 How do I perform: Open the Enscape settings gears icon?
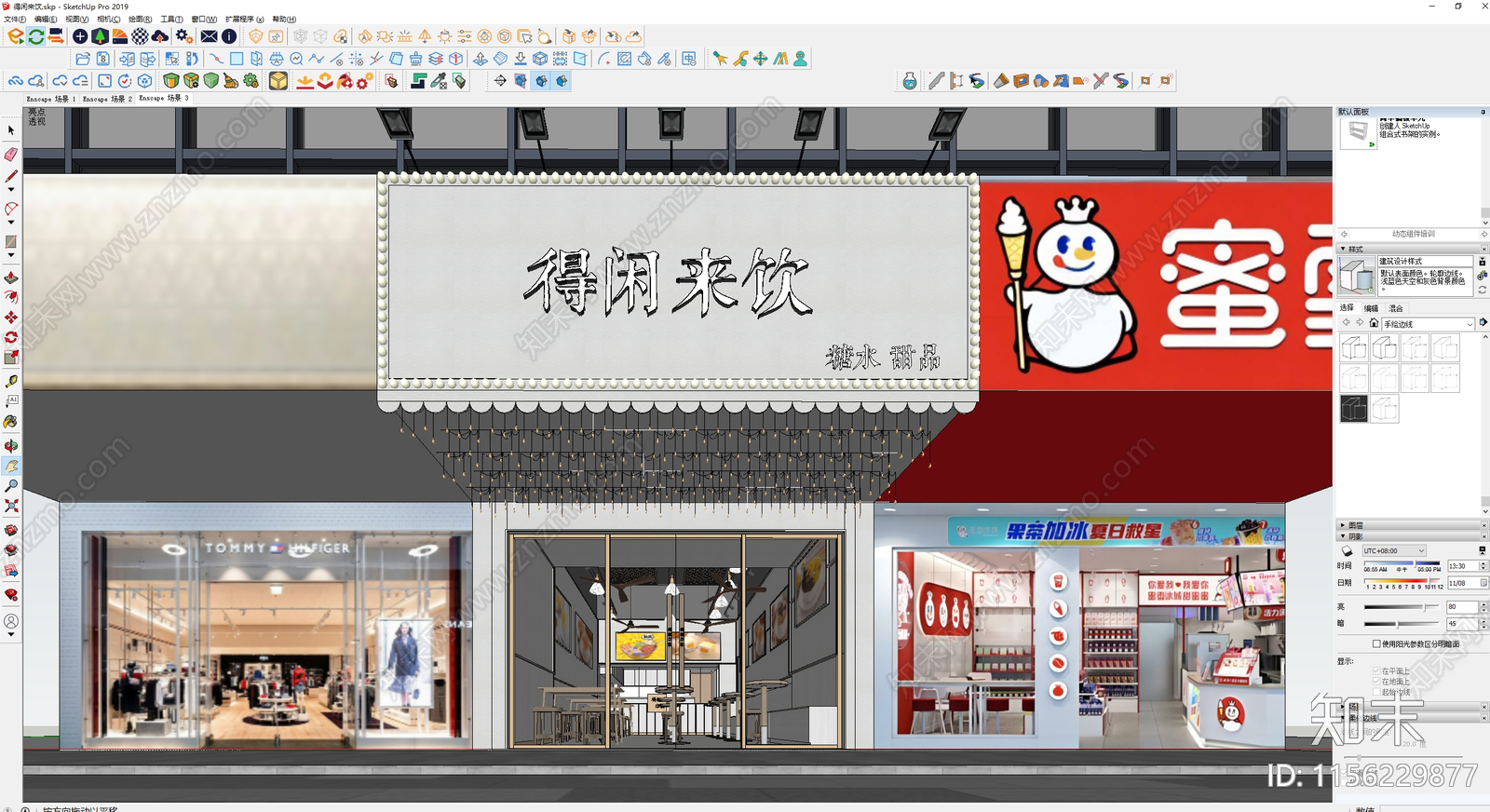(x=183, y=36)
